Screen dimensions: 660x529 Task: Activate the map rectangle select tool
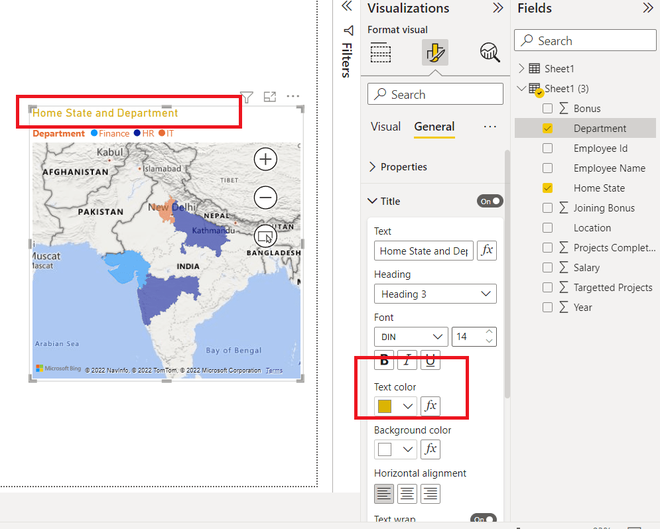265,237
